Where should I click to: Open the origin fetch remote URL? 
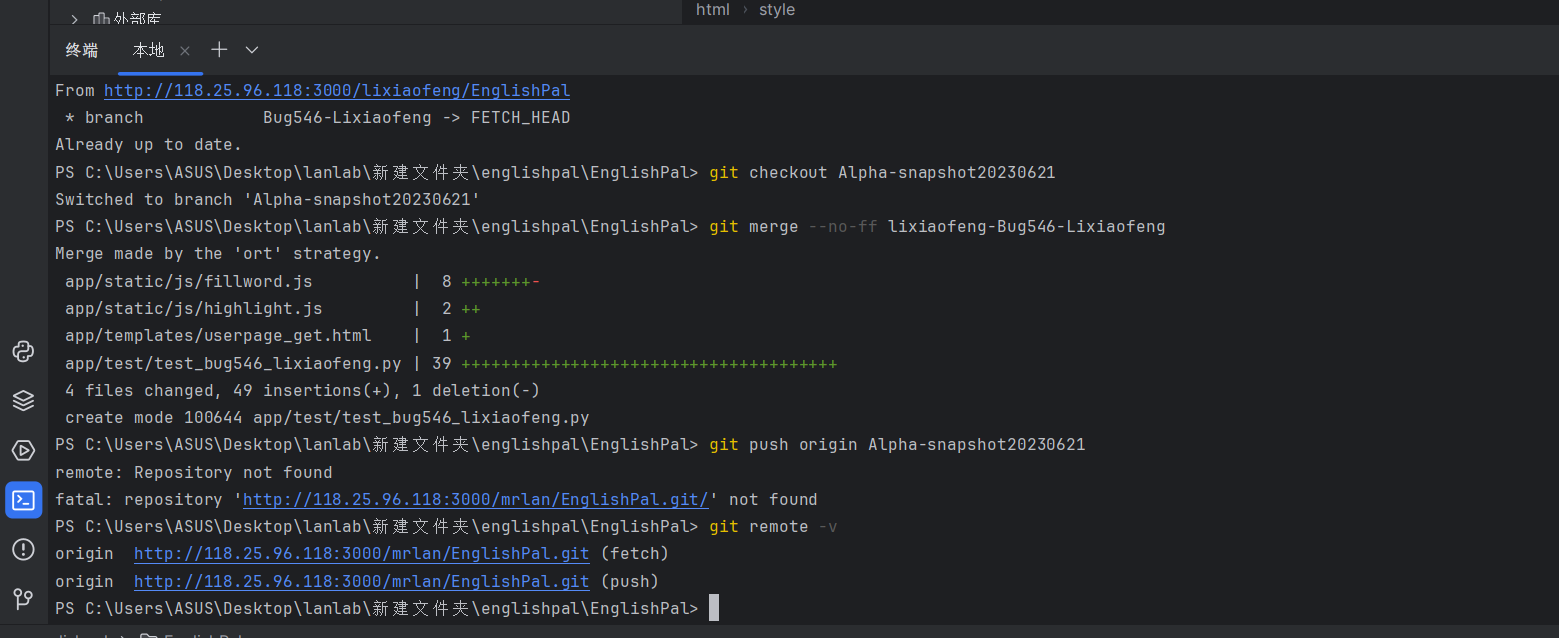pos(361,553)
